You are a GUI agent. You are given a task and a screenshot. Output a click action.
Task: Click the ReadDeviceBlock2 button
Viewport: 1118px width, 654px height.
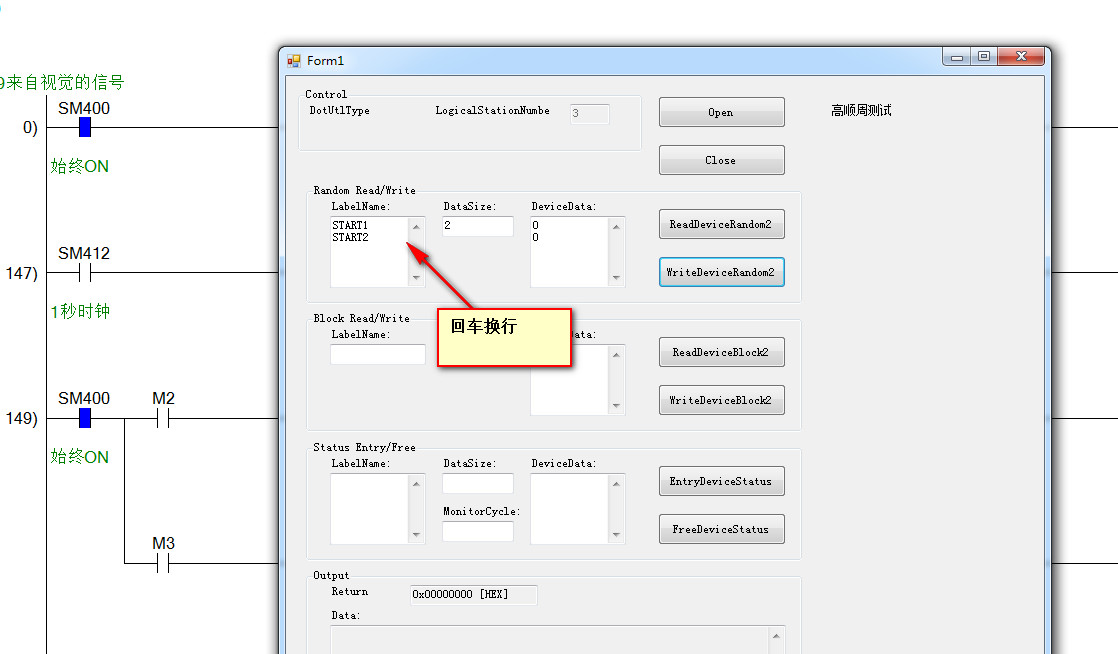point(721,352)
